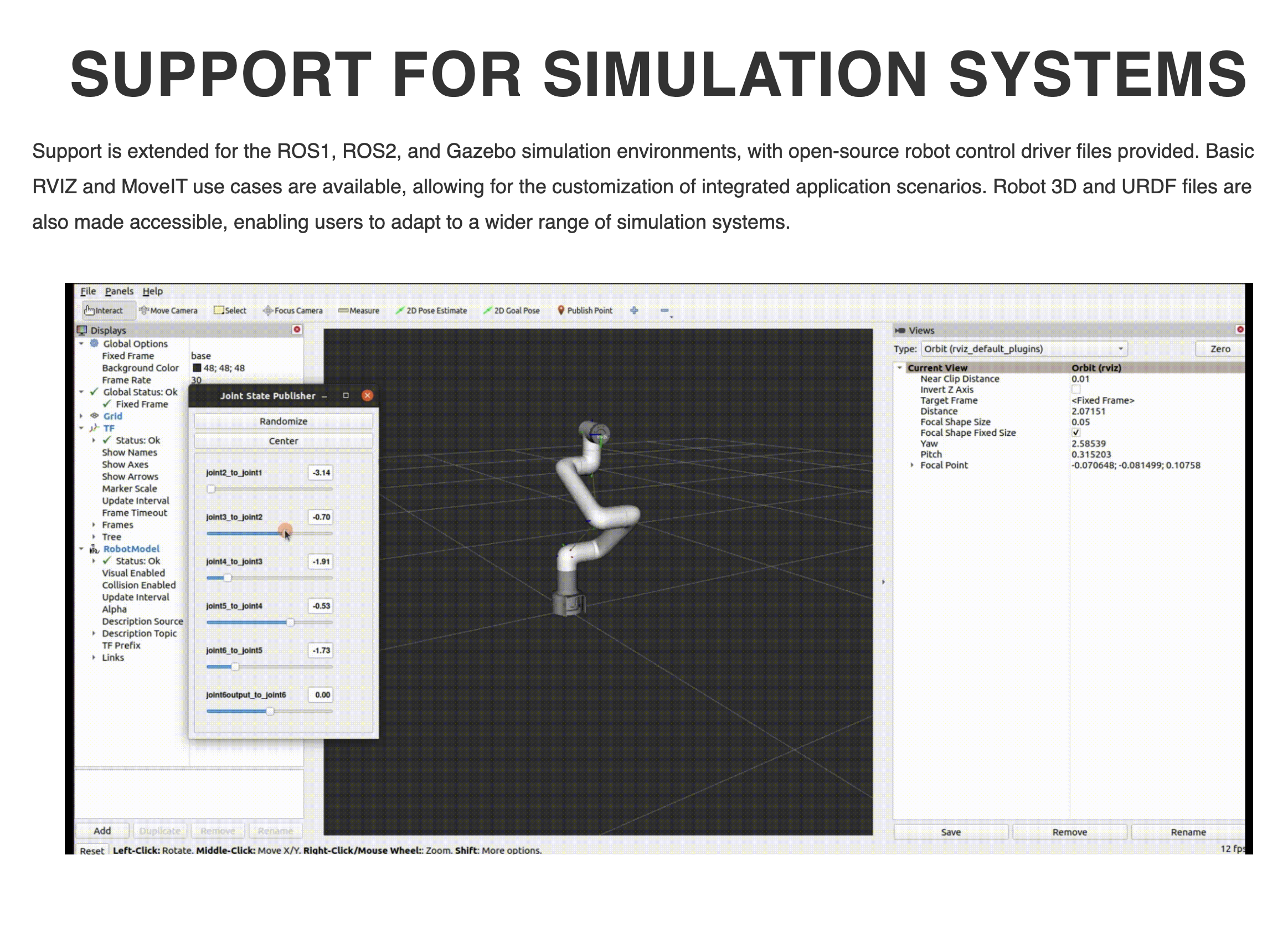This screenshot has width=1288, height=927.
Task: Click the Yaw value 2.58539
Action: [x=1088, y=443]
